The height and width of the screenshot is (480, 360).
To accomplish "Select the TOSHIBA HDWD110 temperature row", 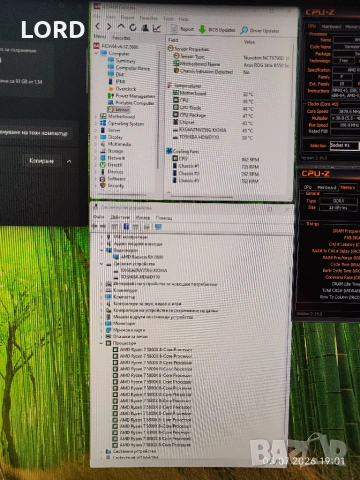I will tap(213, 137).
